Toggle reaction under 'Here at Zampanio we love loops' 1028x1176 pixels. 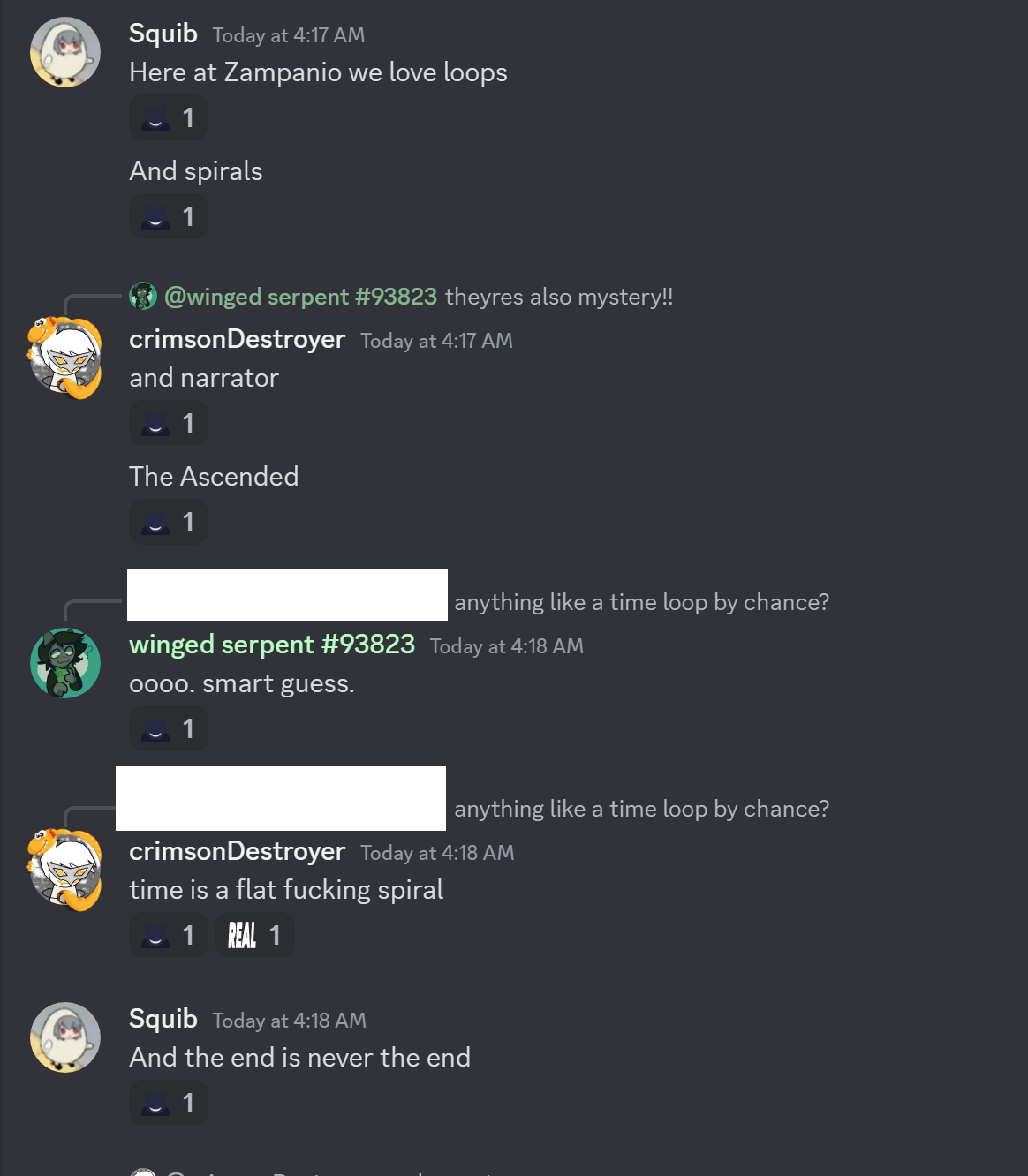[x=169, y=118]
